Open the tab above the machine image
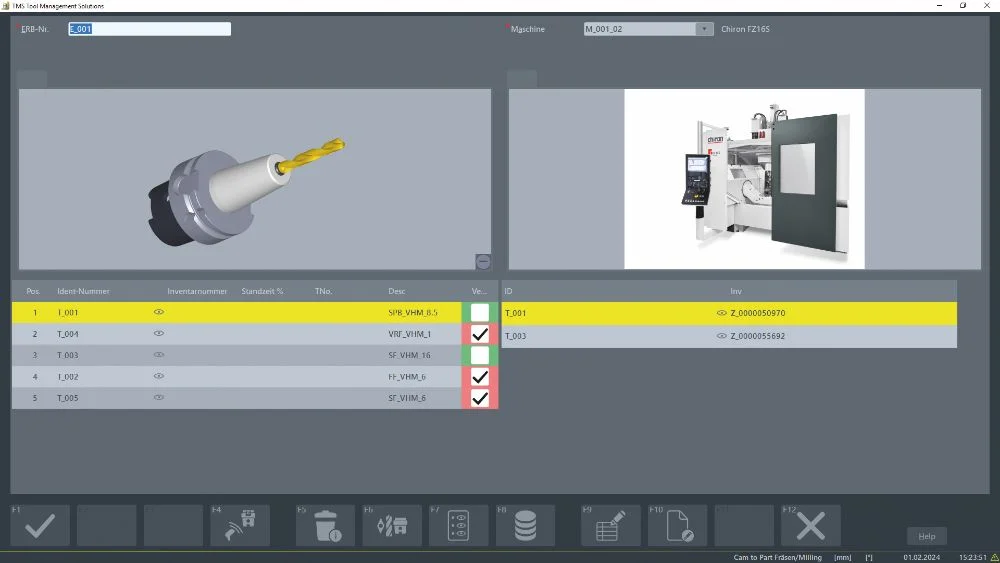The width and height of the screenshot is (1000, 563). 522,80
